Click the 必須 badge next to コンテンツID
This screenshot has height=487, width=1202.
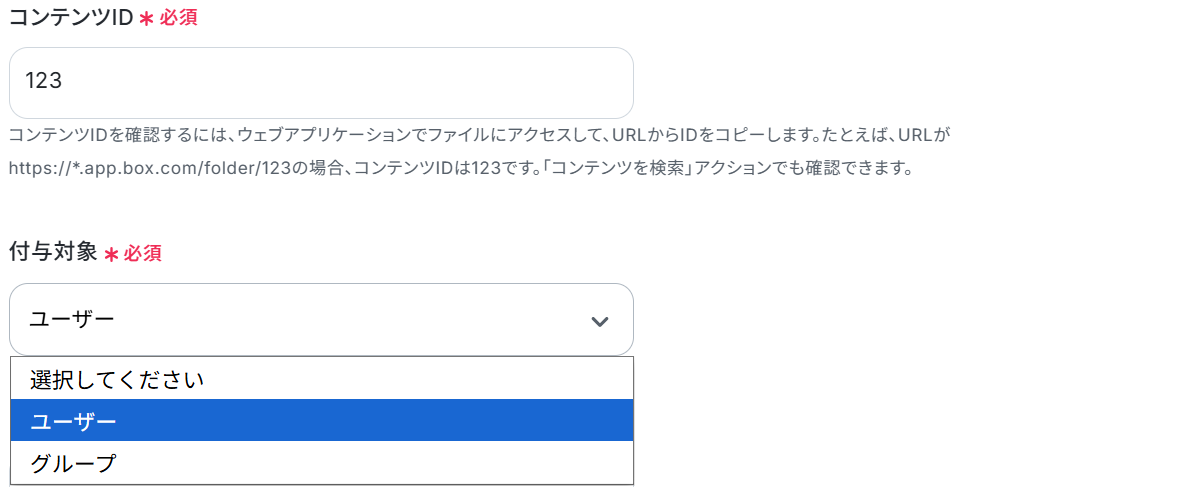coord(179,19)
